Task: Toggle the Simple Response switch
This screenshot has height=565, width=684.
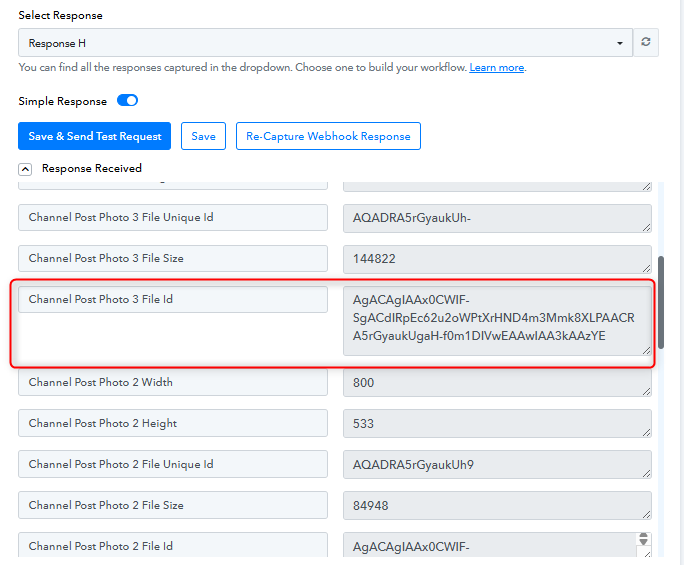Action: (x=127, y=101)
